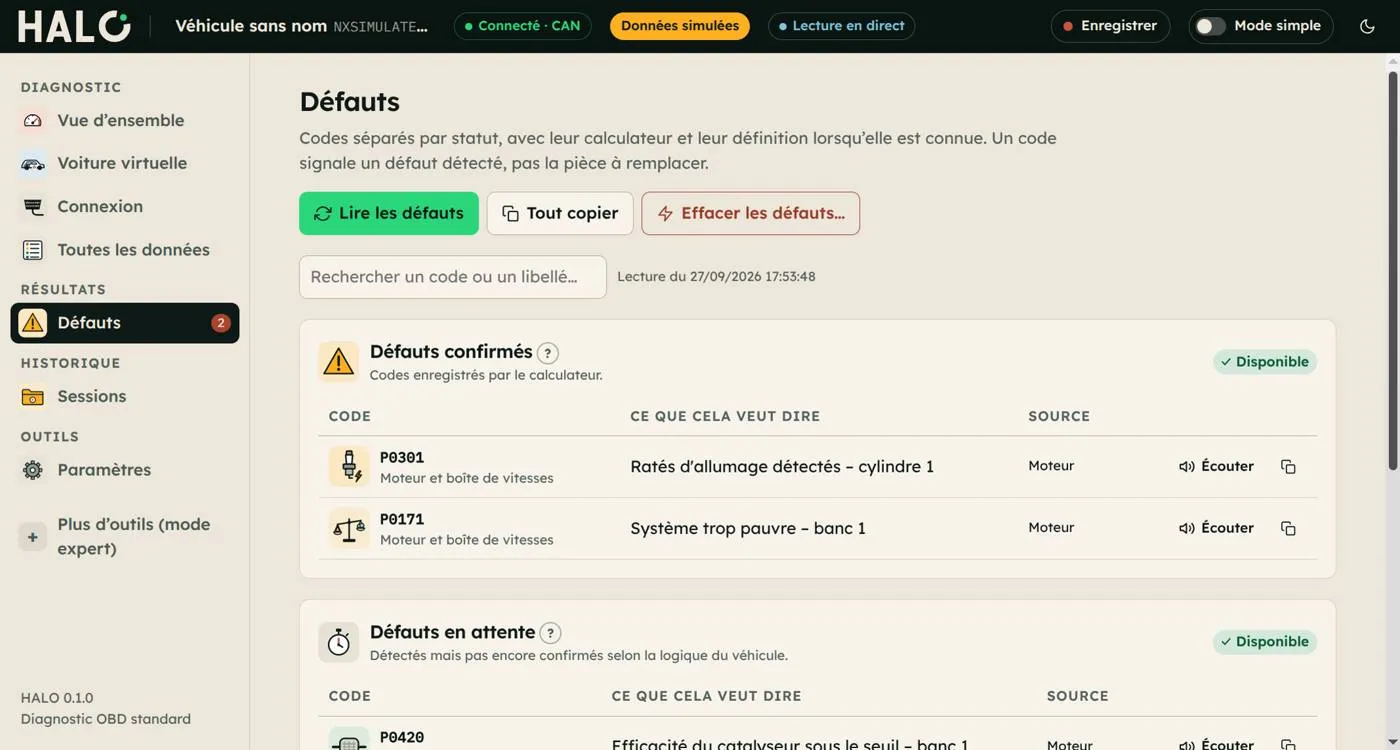Click 'Système trop pauvre – banc 1'
The image size is (1400, 750).
(748, 529)
